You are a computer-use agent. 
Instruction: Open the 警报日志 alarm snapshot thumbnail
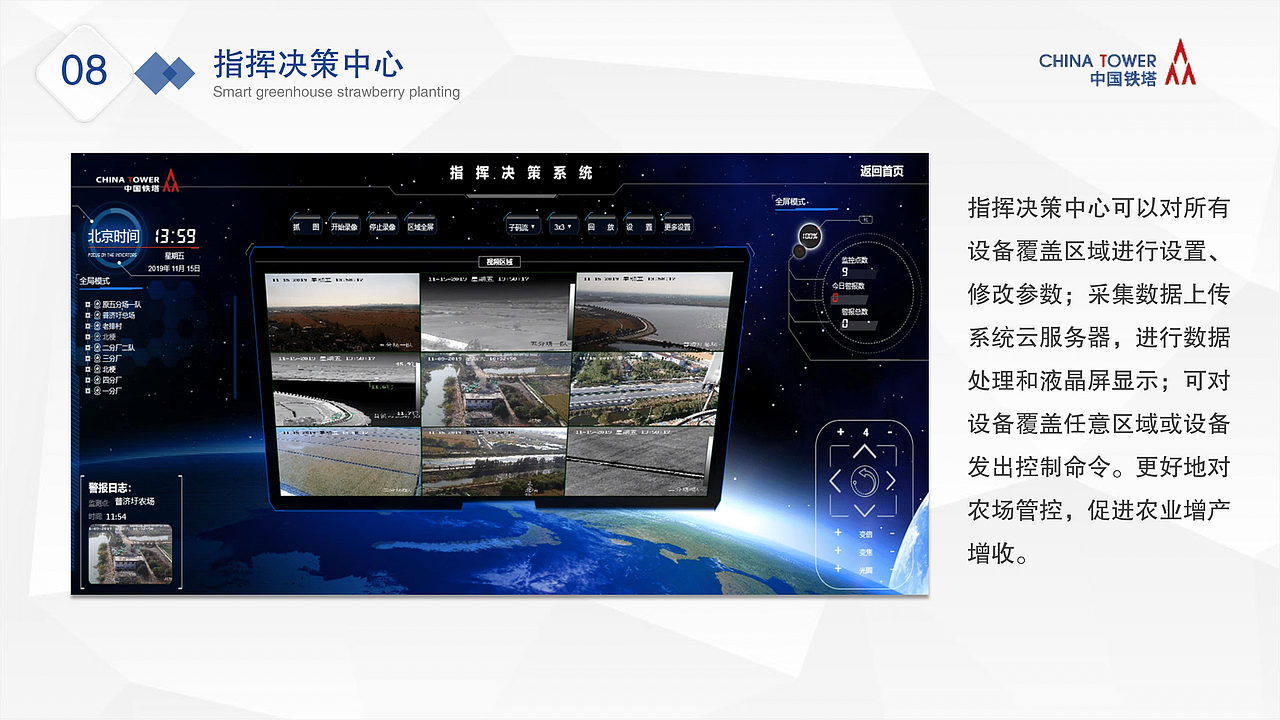coord(130,555)
